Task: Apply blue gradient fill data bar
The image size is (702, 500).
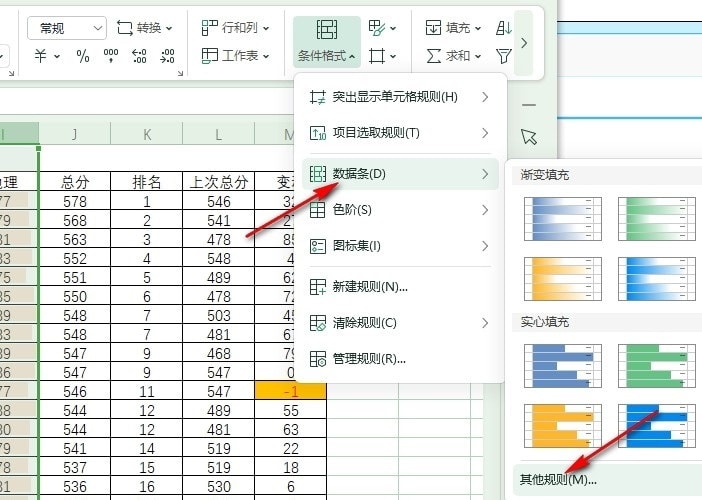Action: click(563, 219)
